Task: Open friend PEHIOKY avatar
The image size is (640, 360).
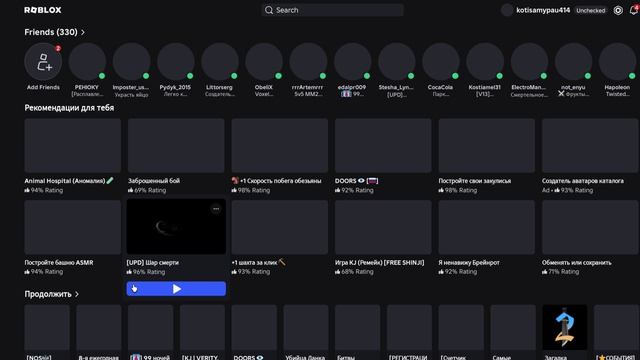Action: (87, 62)
